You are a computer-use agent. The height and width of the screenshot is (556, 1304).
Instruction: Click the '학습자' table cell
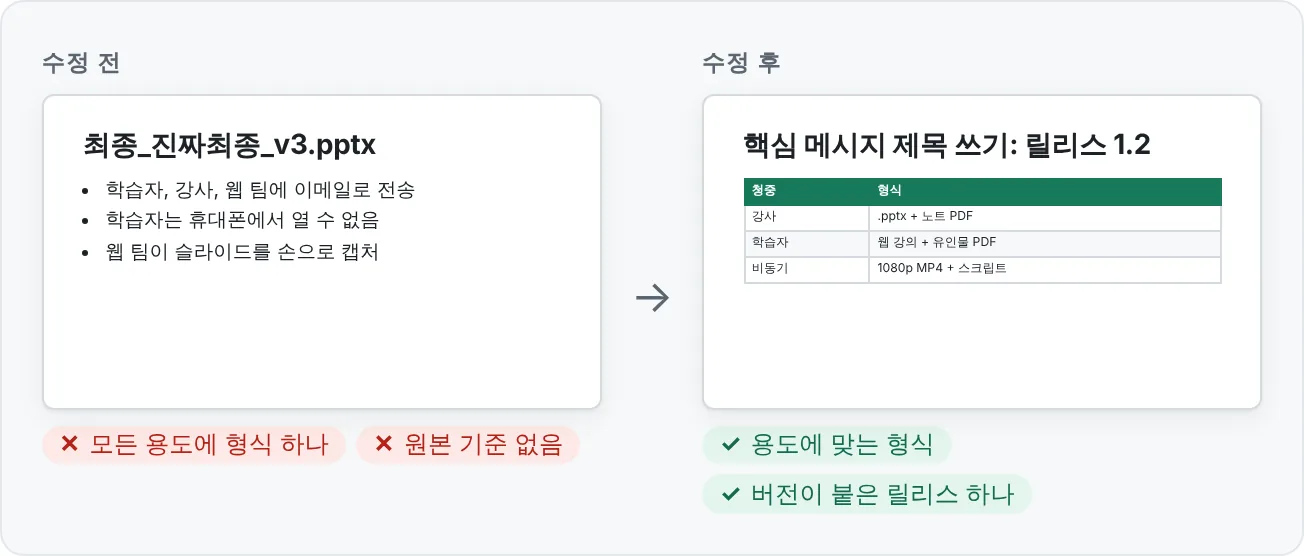(806, 244)
